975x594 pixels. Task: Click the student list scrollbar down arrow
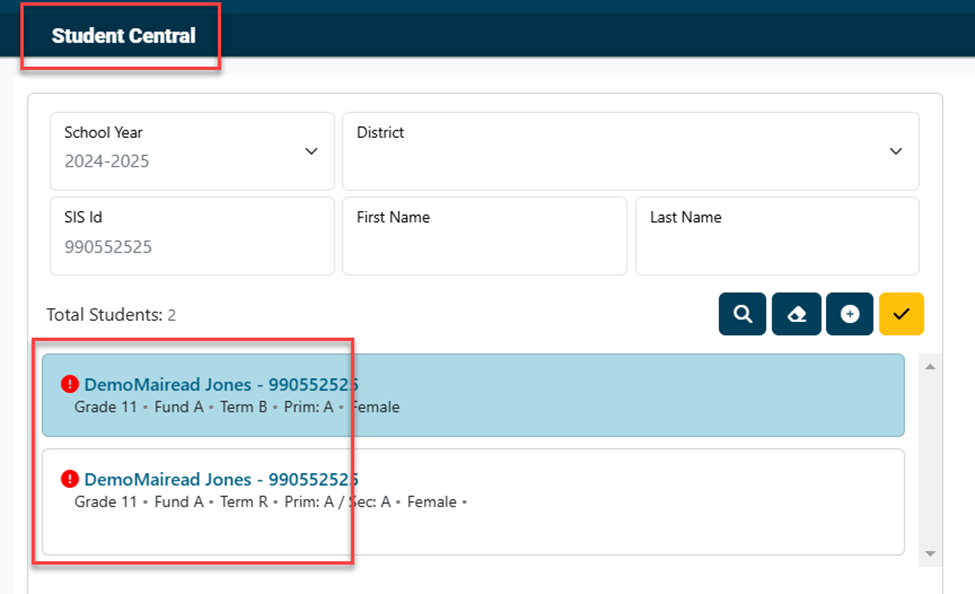930,554
